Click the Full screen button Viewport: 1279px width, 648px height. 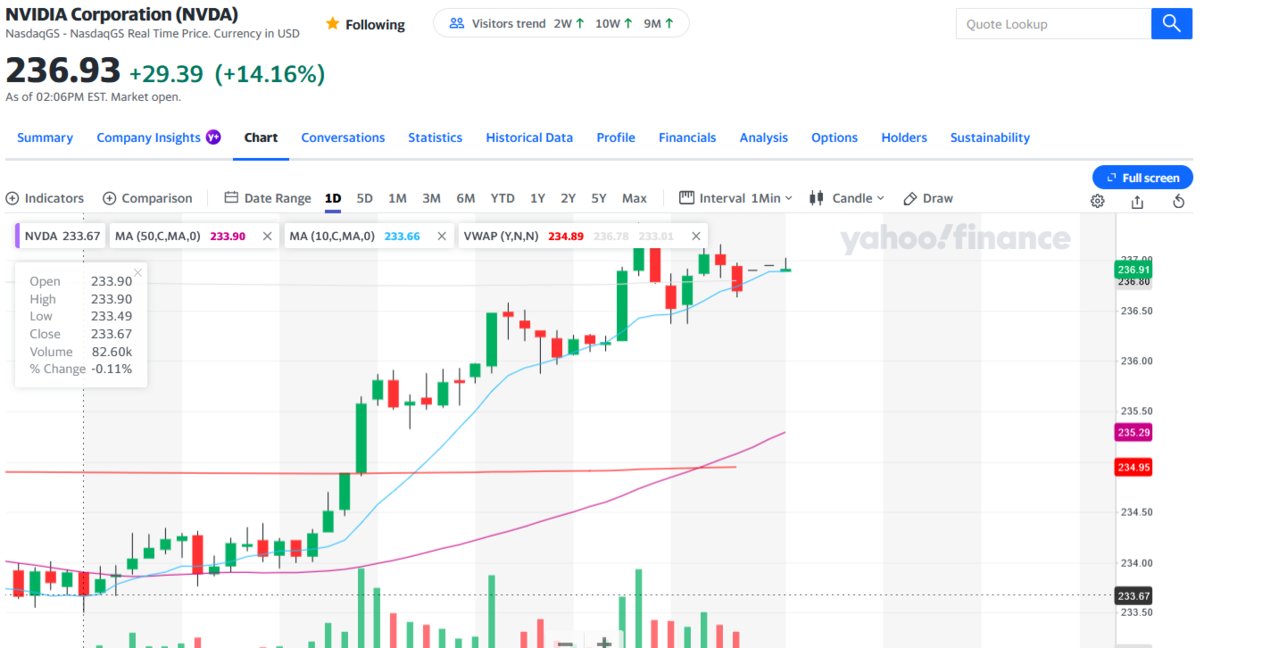pyautogui.click(x=1142, y=178)
